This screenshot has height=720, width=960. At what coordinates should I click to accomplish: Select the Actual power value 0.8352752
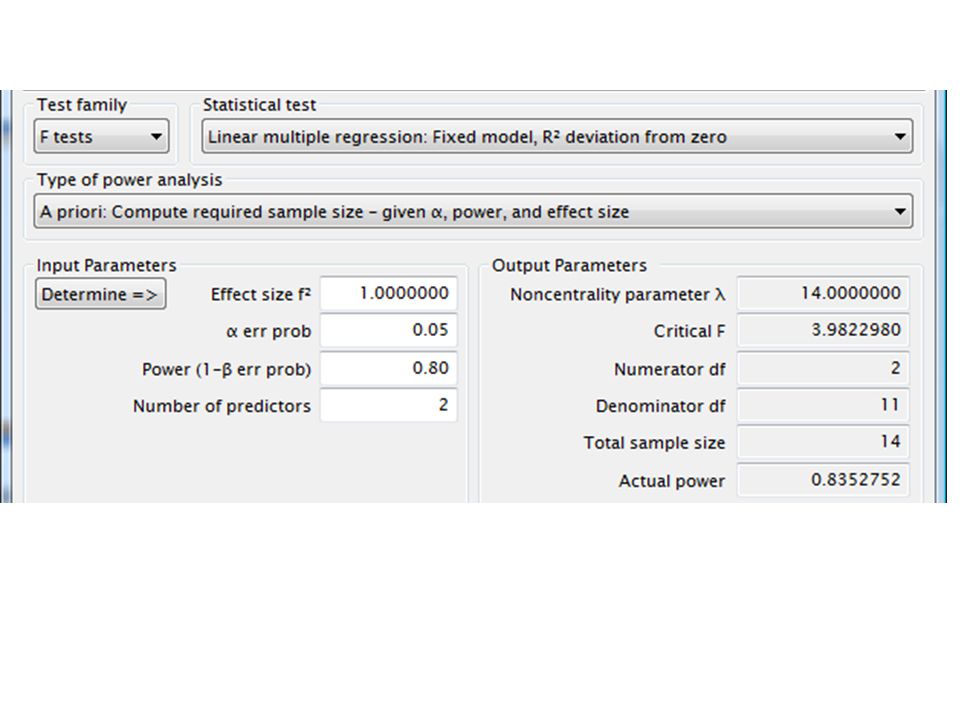click(823, 479)
